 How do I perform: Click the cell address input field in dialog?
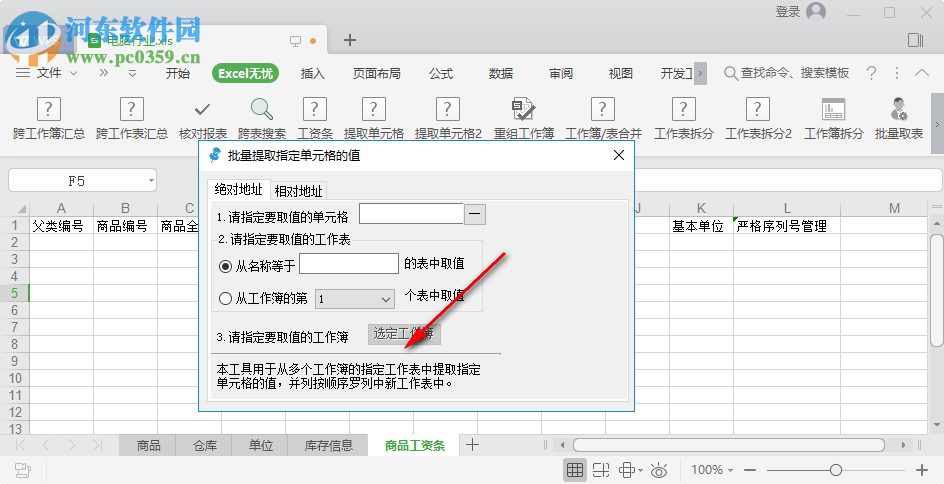411,214
